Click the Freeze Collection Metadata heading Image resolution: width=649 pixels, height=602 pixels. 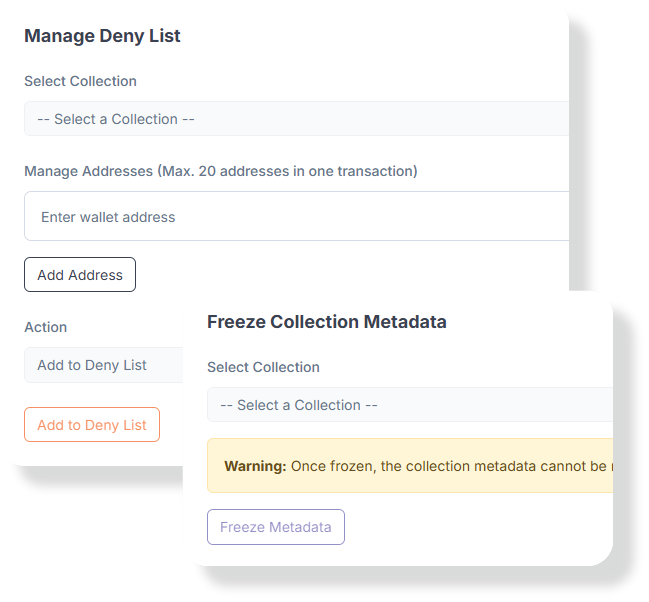click(327, 322)
